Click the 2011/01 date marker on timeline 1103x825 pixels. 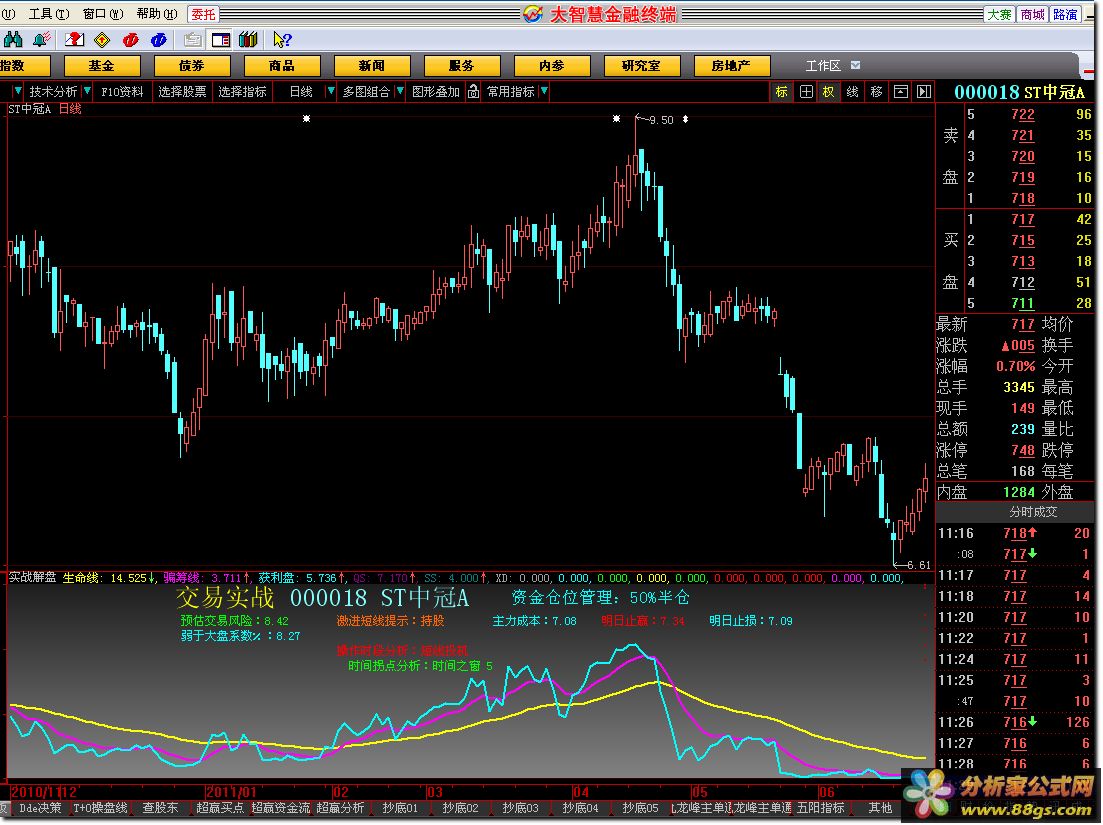pyautogui.click(x=231, y=792)
